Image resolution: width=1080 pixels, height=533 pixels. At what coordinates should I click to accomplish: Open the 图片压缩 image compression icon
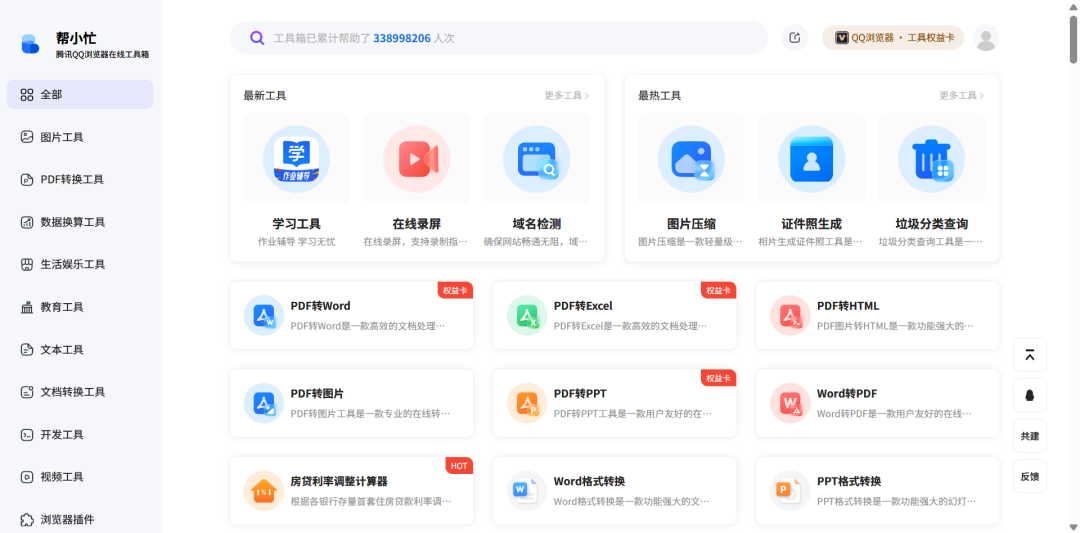[x=691, y=159]
